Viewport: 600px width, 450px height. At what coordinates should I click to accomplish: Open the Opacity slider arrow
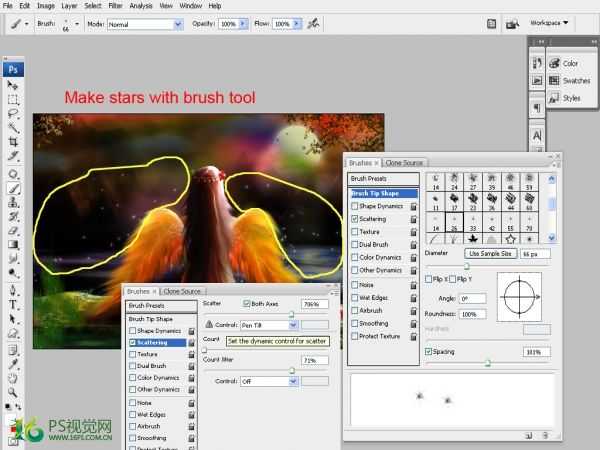pos(243,23)
